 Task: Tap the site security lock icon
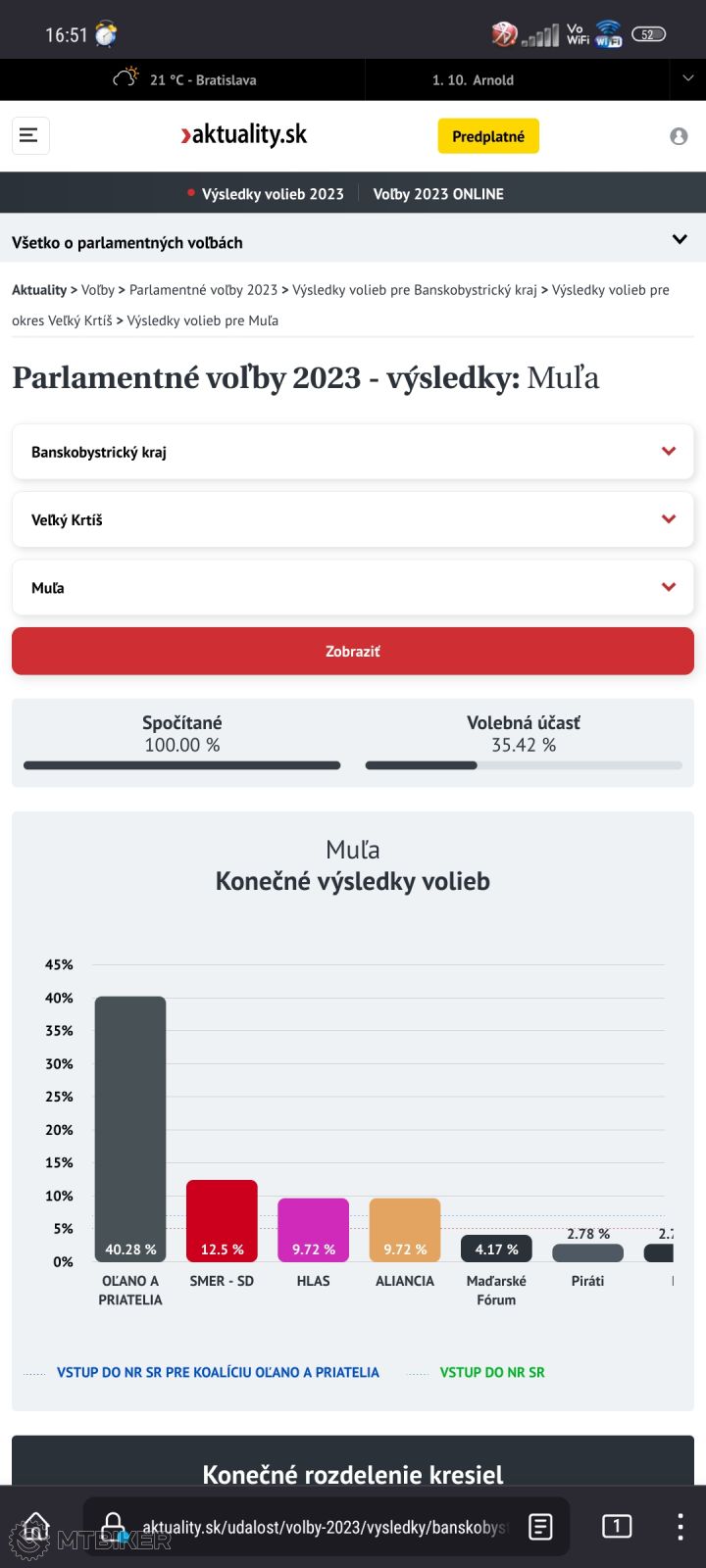point(114,1526)
